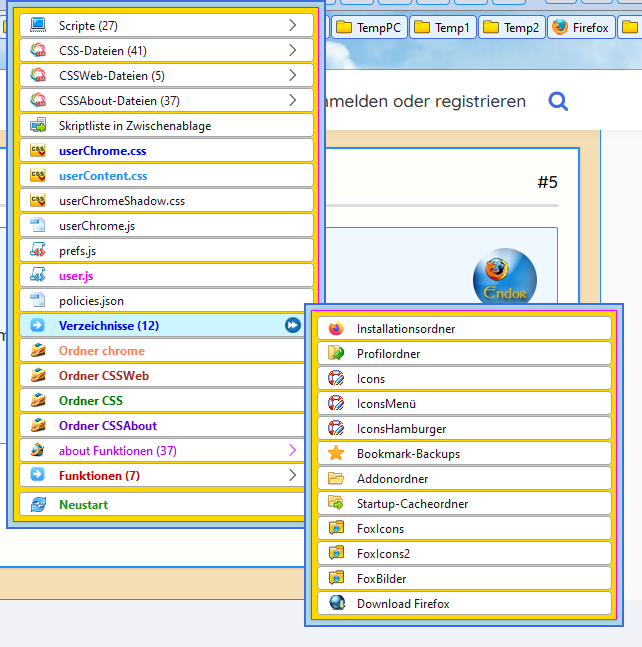The height and width of the screenshot is (647, 642).
Task: Open CSSAbout-Dateien (37) entry
Action: pyautogui.click(x=166, y=101)
